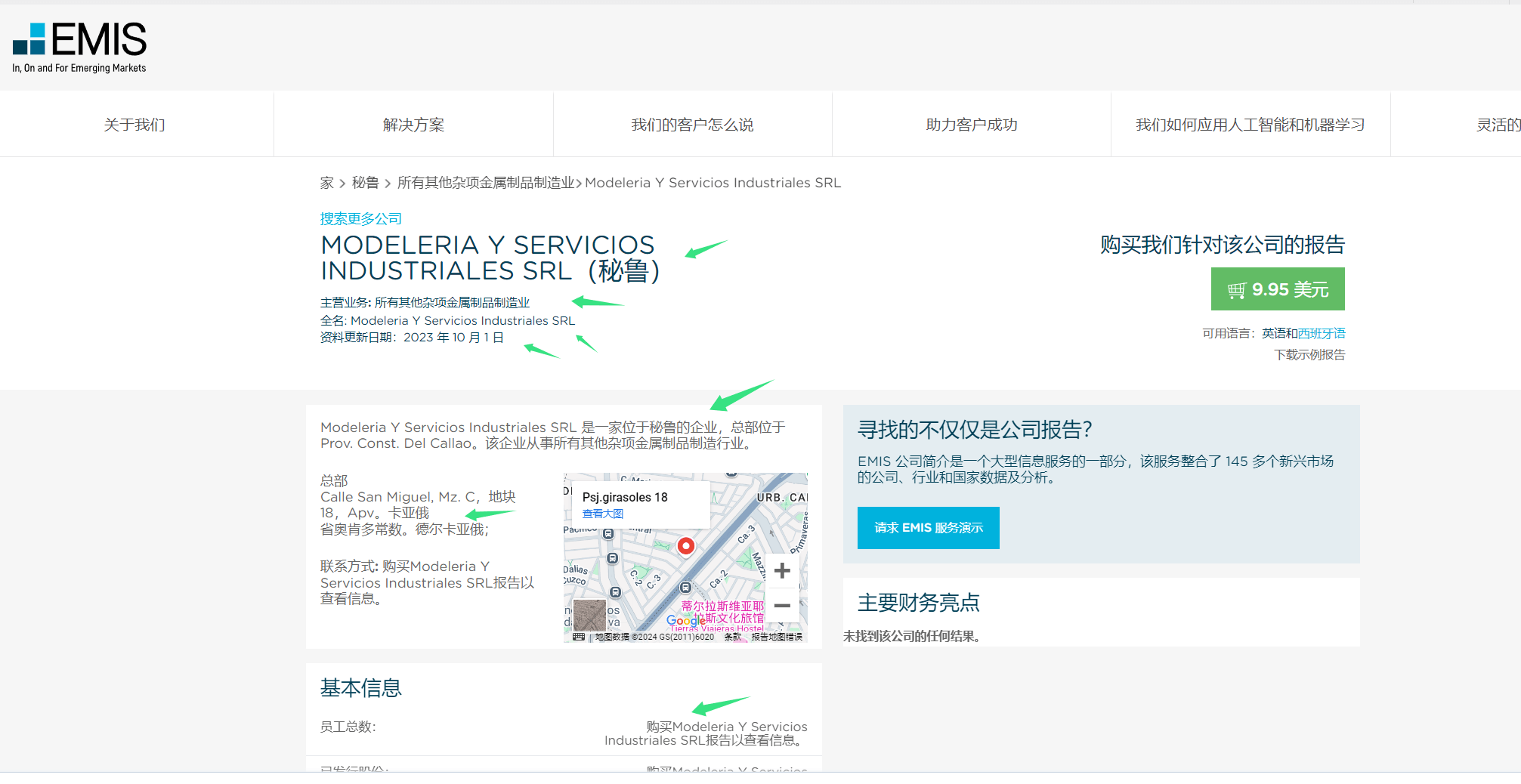This screenshot has height=784, width=1521.
Task: Click the company title heading
Action: click(x=490, y=258)
